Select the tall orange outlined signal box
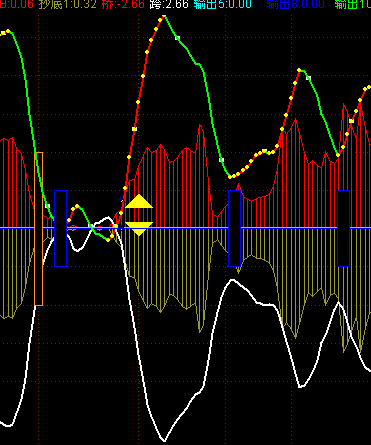 [x=39, y=229]
